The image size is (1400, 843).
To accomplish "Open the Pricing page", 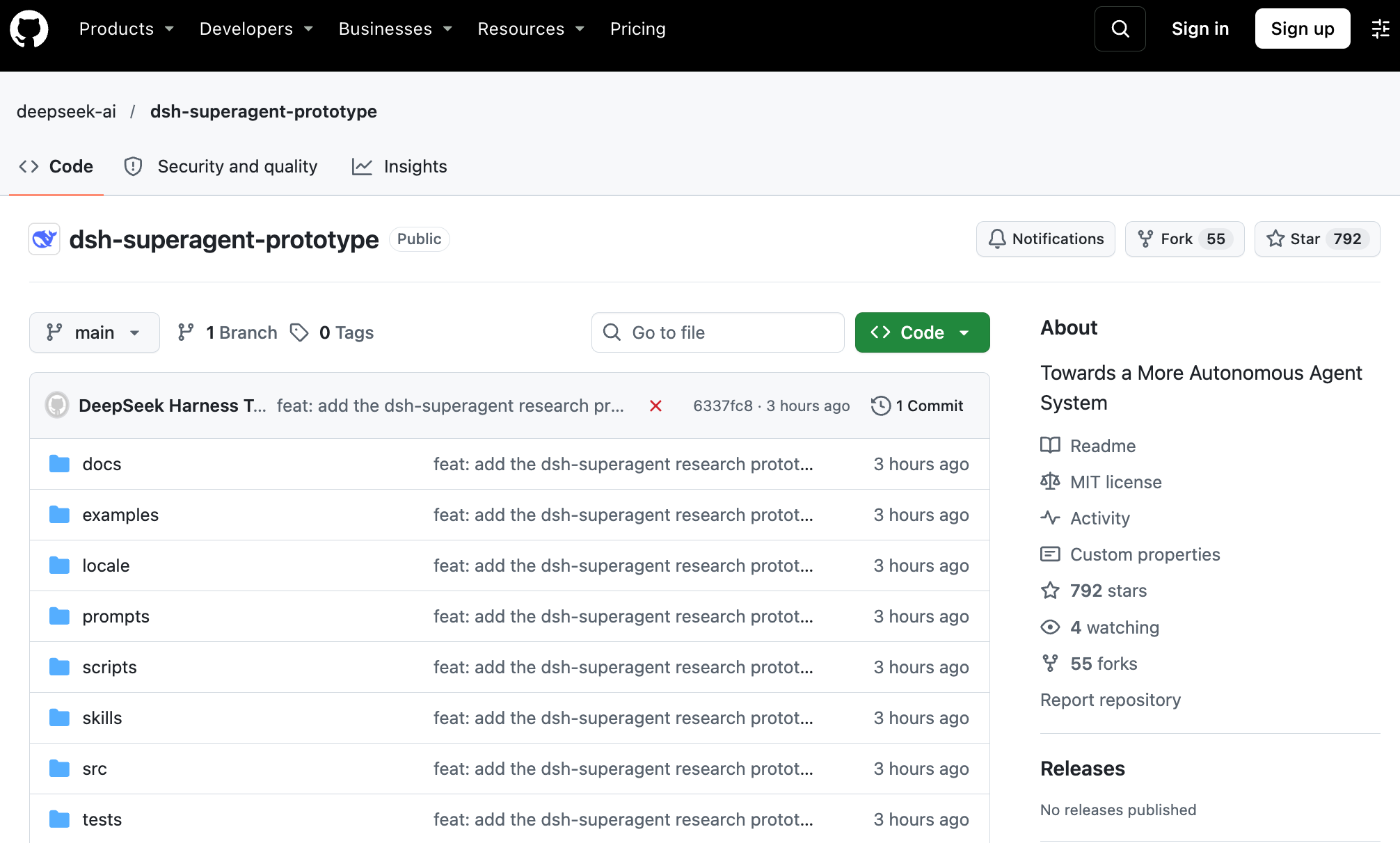I will coord(638,29).
